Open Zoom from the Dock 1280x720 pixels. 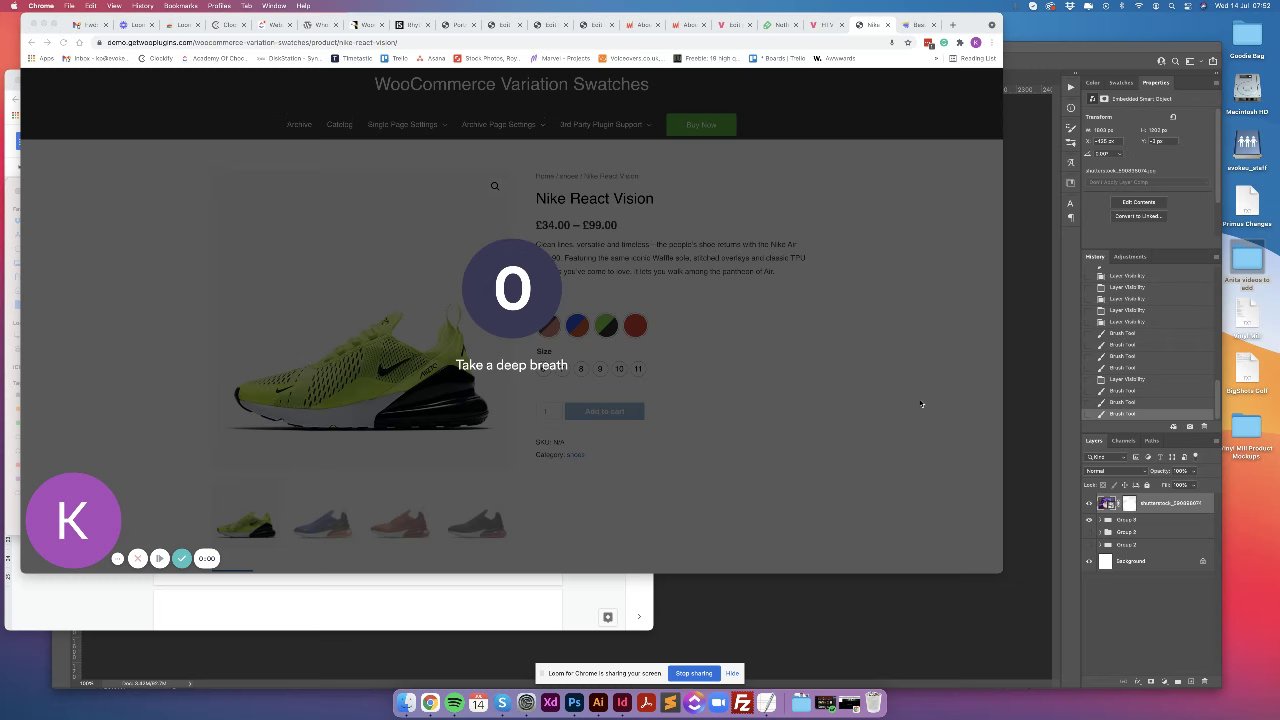[718, 704]
